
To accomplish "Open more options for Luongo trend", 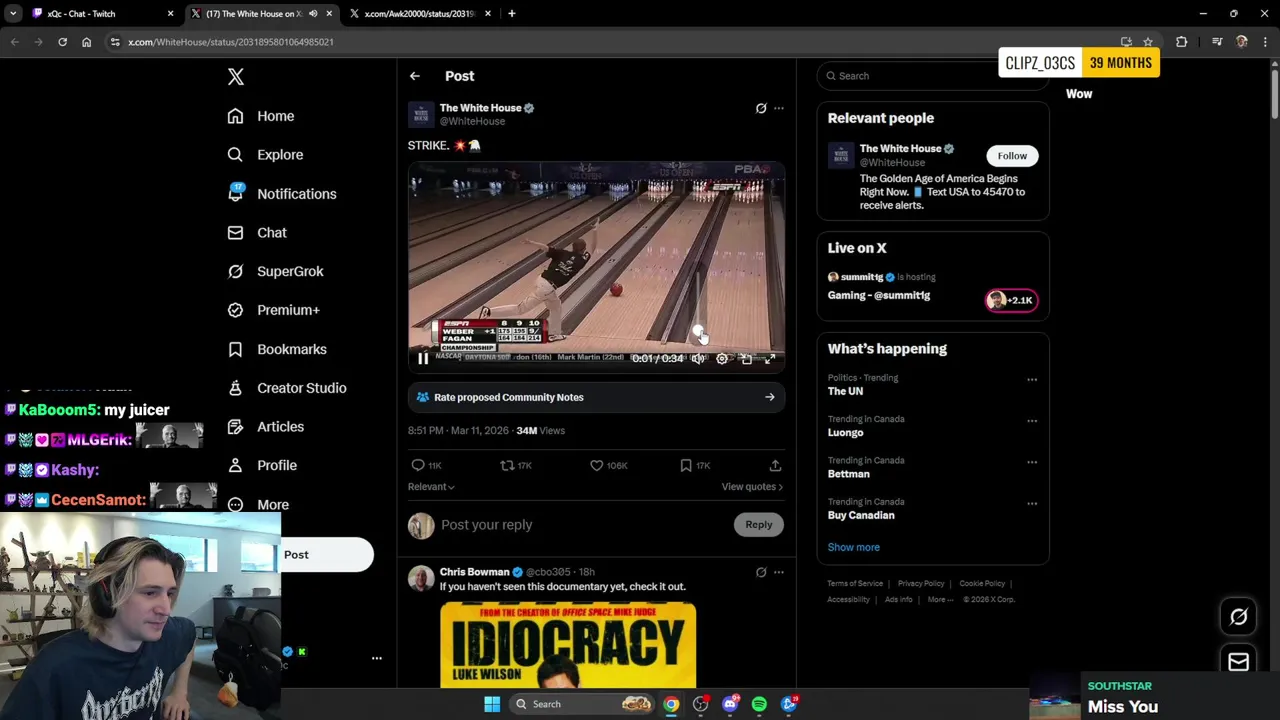I will [x=1032, y=421].
